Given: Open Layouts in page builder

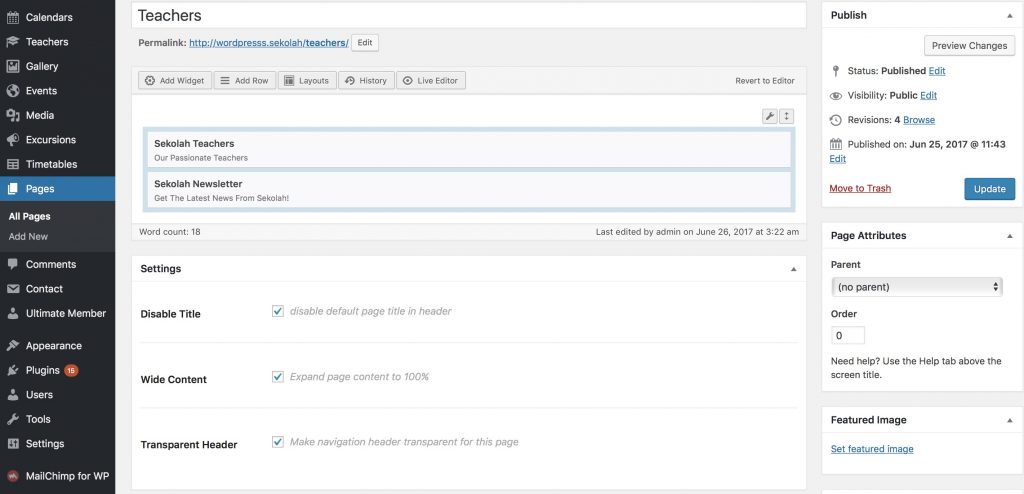Looking at the screenshot, I should [307, 80].
